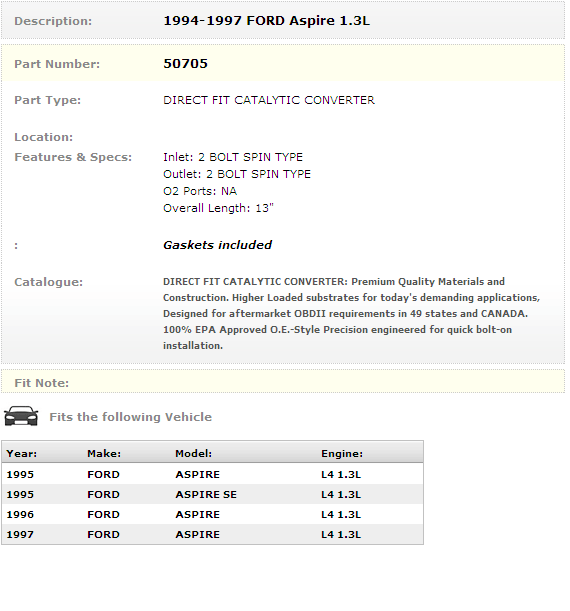Click the Engine column header
570x611 pixels.
coord(342,454)
